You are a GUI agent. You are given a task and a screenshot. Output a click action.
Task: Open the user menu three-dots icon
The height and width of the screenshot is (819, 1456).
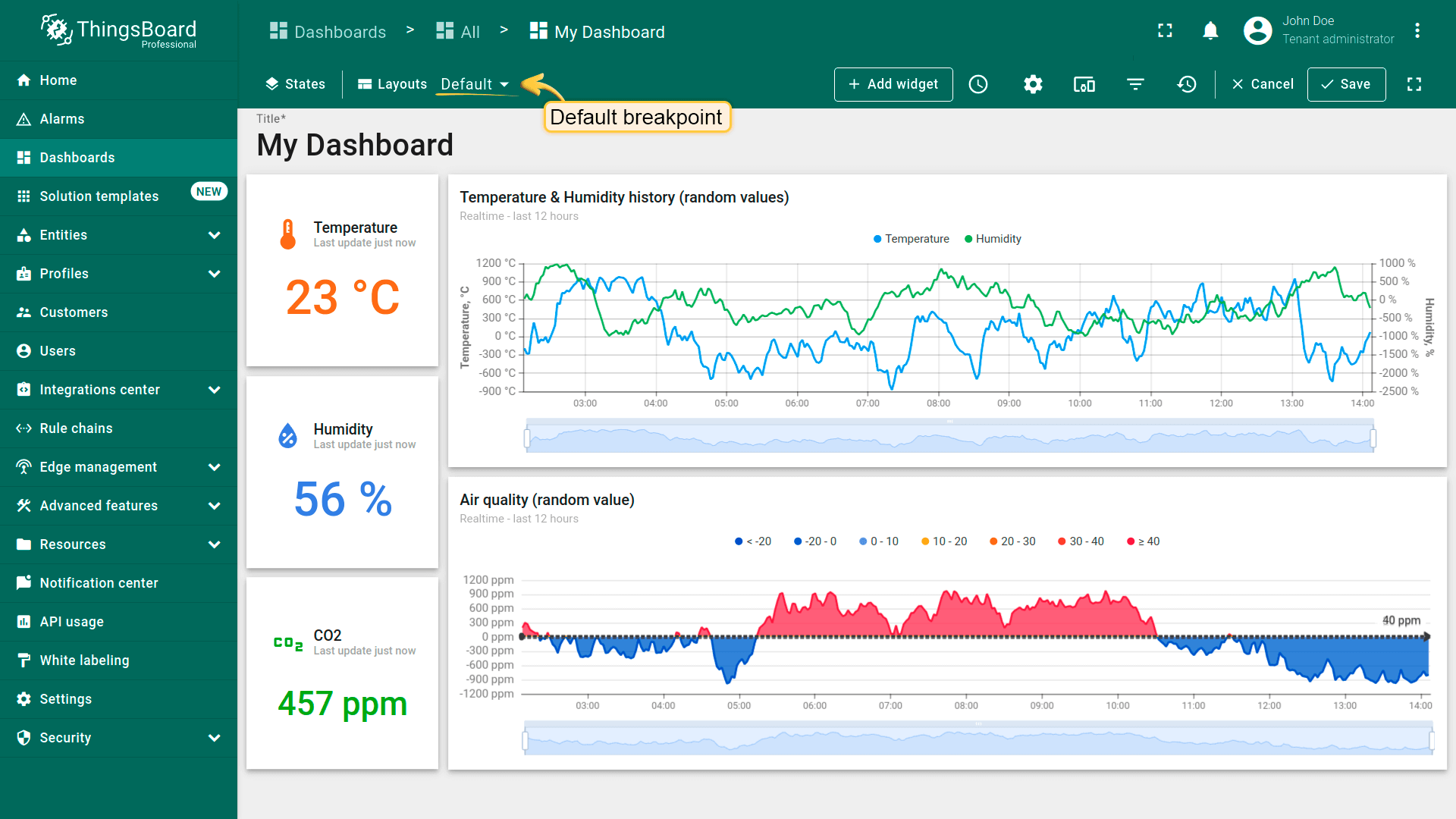tap(1417, 31)
